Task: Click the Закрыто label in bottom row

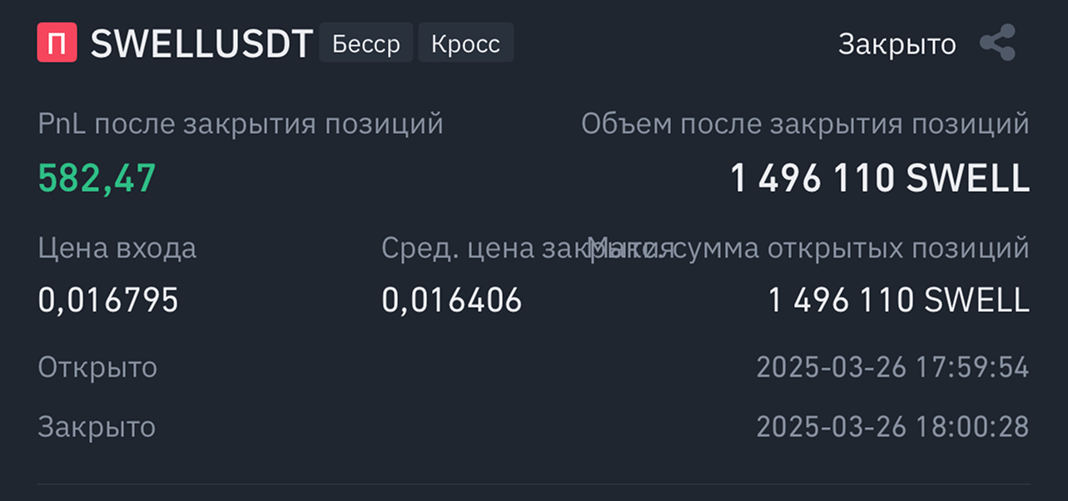Action: pos(97,427)
